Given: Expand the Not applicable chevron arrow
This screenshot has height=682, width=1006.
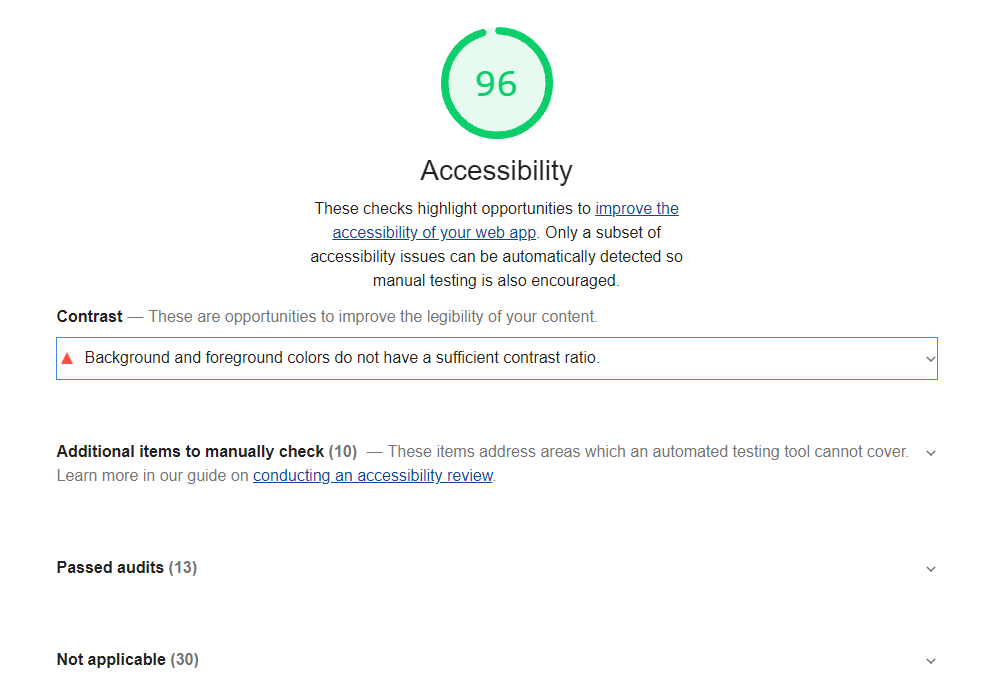Looking at the screenshot, I should [x=931, y=661].
